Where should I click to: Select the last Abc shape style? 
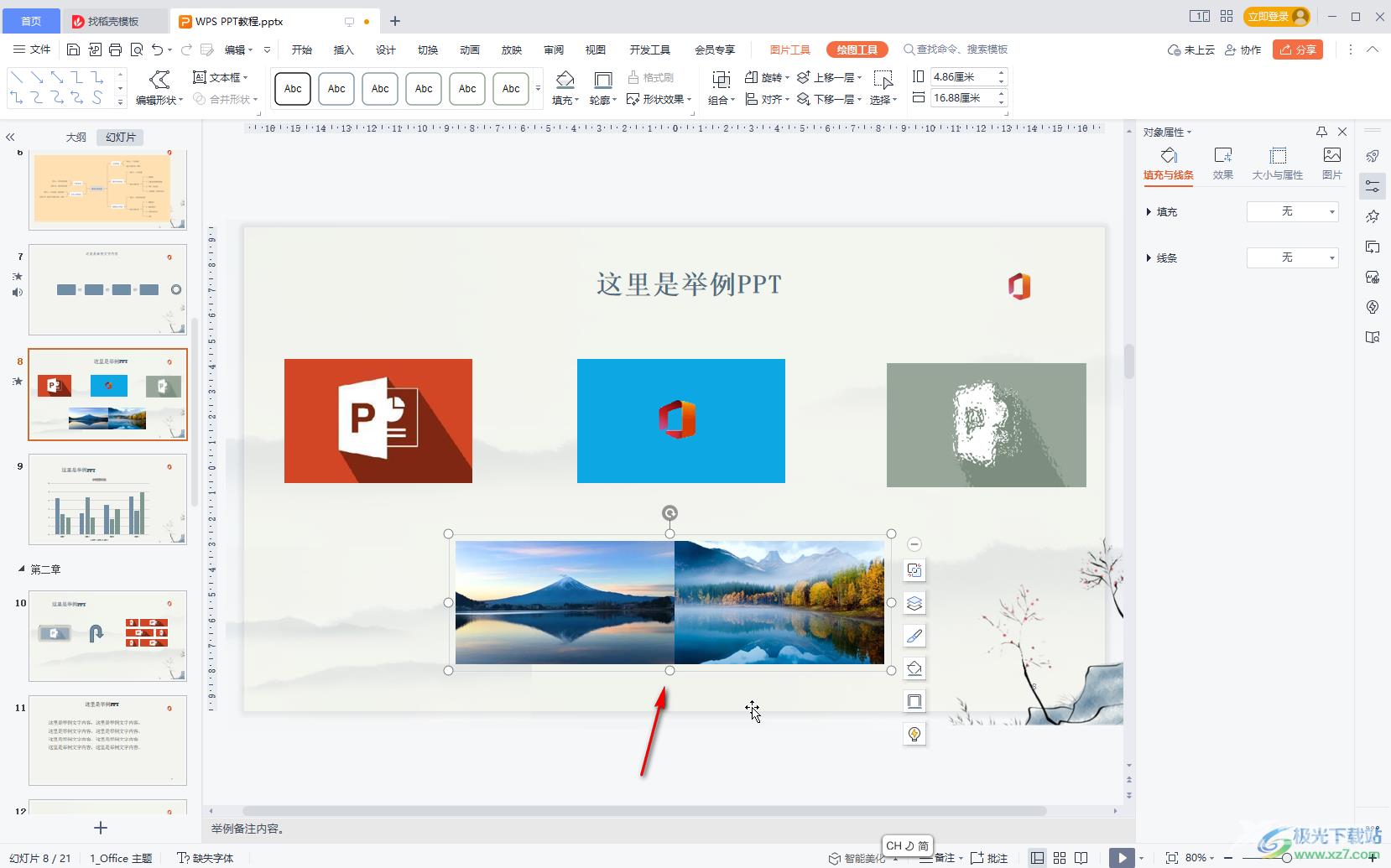(x=511, y=88)
